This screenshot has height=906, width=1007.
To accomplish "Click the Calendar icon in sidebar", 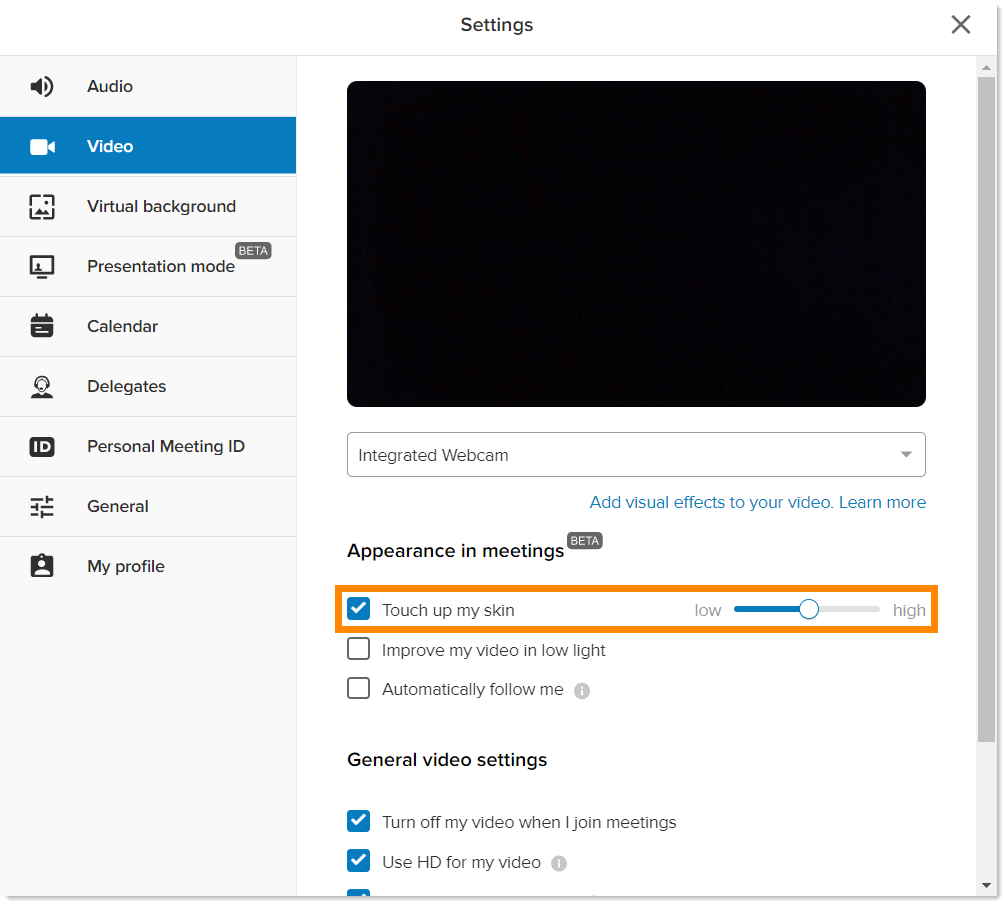I will pyautogui.click(x=42, y=326).
